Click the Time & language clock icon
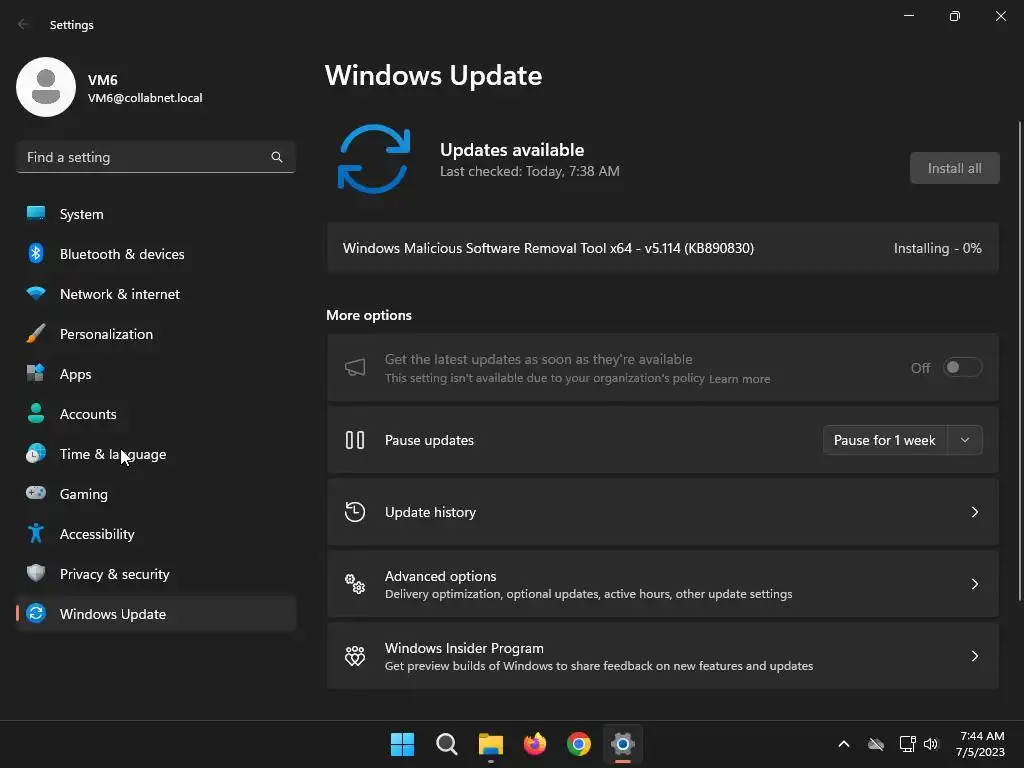Viewport: 1024px width, 768px height. coord(36,453)
